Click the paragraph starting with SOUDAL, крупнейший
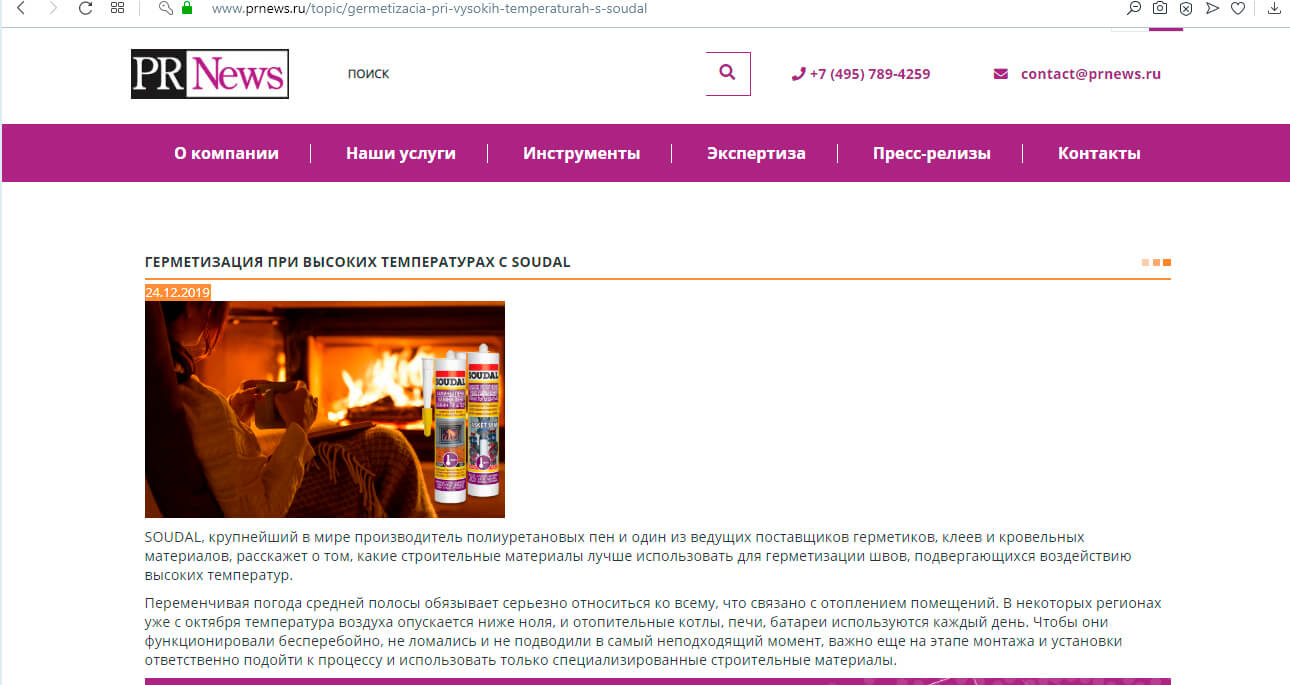The image size is (1290, 685). [x=638, y=556]
